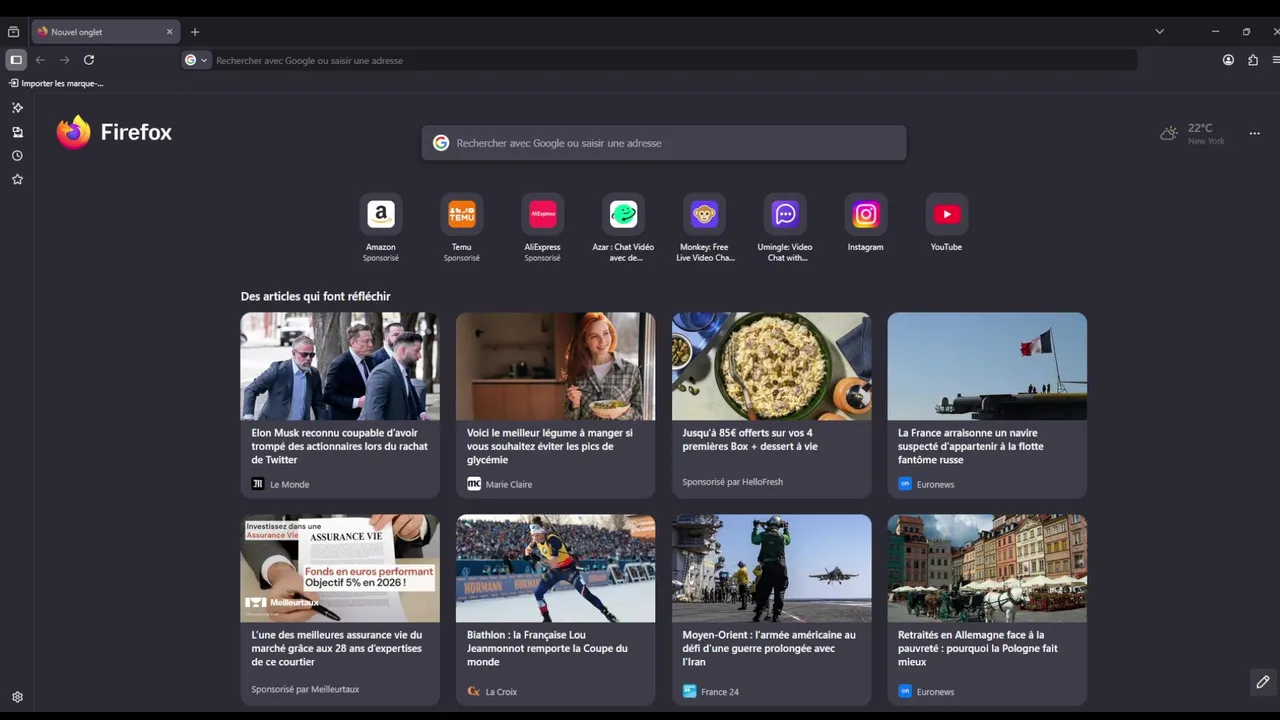This screenshot has width=1280, height=720.
Task: Open the weather options three-dot menu
Action: [x=1254, y=133]
